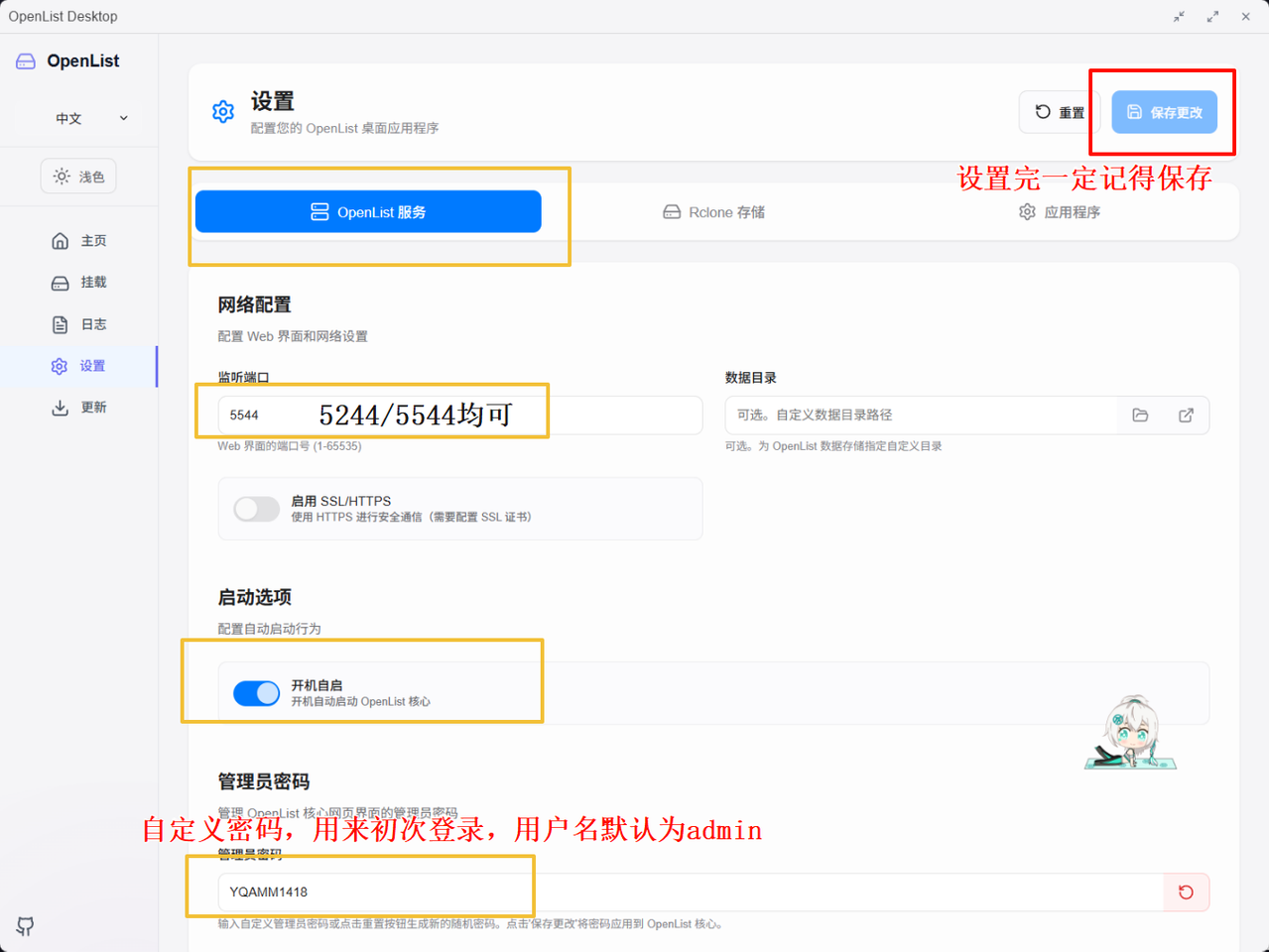Click the 启动选项 section heading

pos(254,597)
